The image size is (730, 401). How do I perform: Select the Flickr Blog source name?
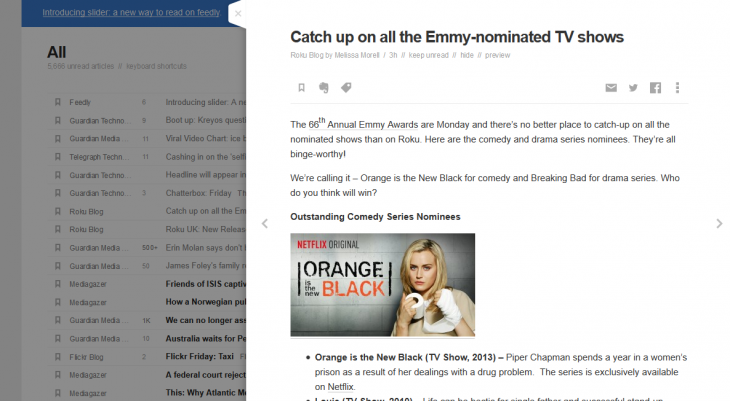(x=87, y=357)
